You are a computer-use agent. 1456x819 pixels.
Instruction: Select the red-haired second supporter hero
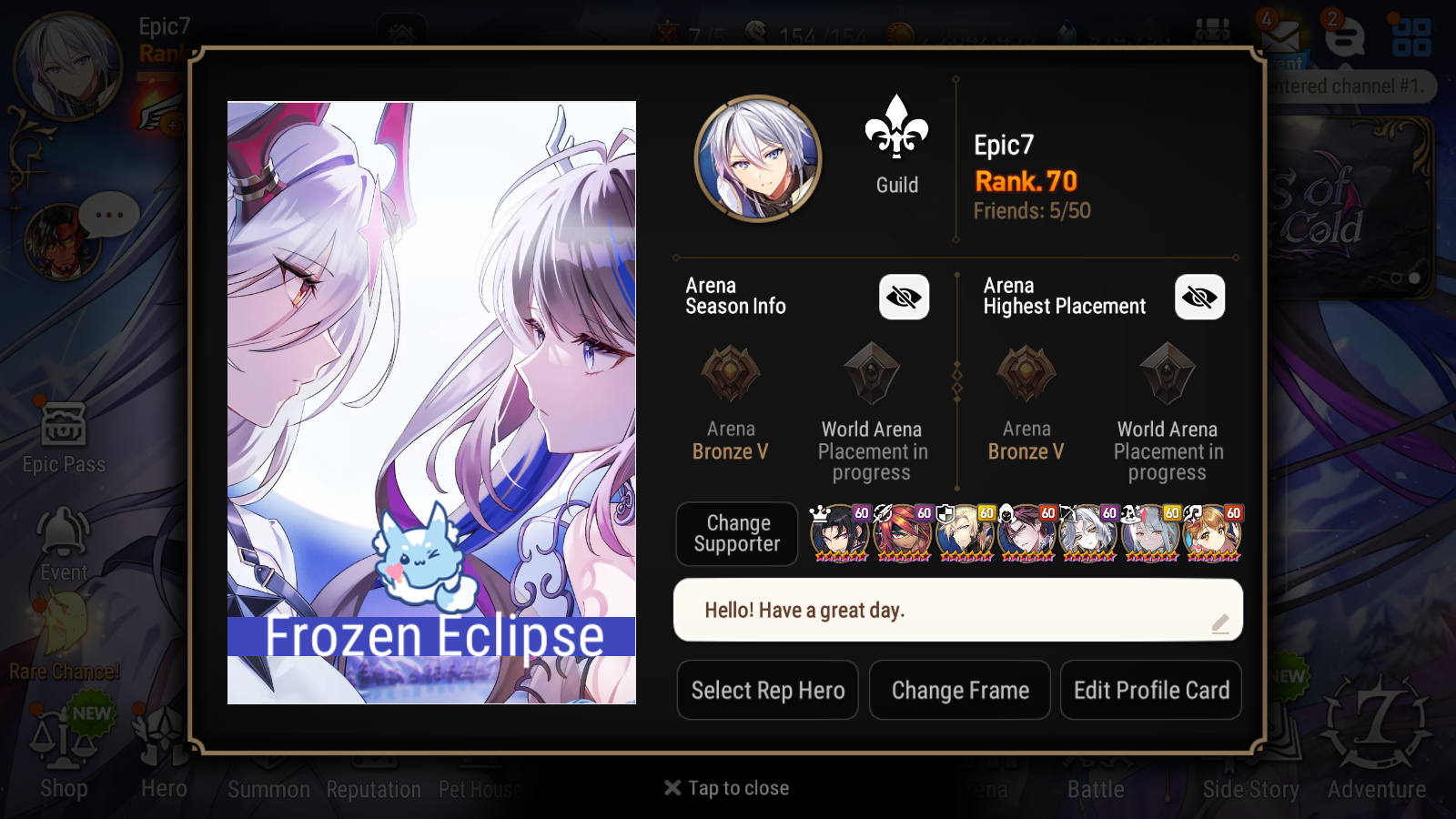tap(903, 533)
